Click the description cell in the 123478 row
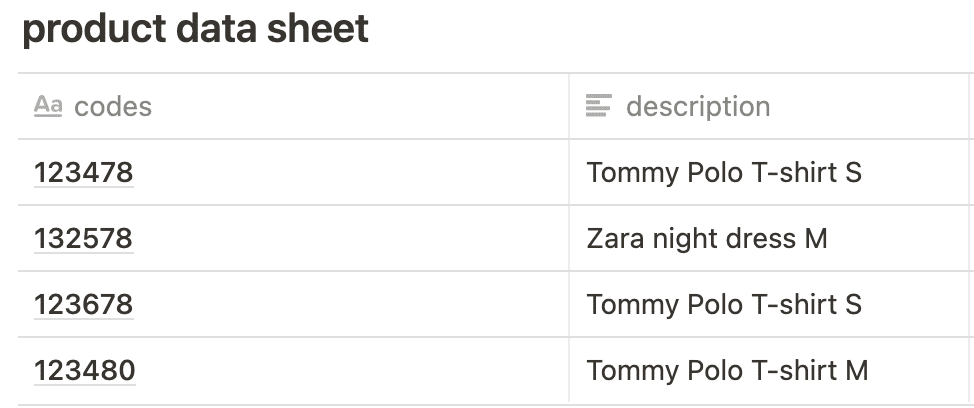The width and height of the screenshot is (974, 408). pyautogui.click(x=723, y=173)
